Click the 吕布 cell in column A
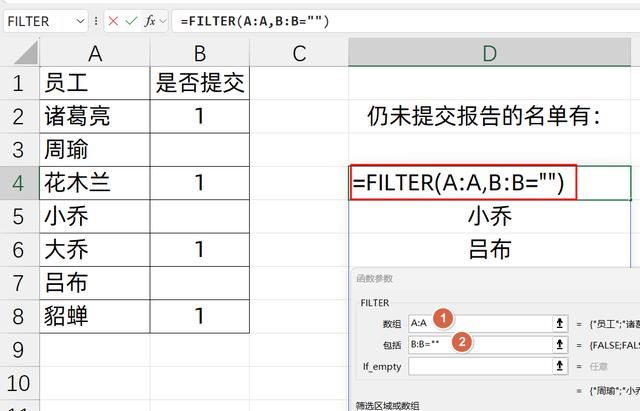 click(x=95, y=283)
